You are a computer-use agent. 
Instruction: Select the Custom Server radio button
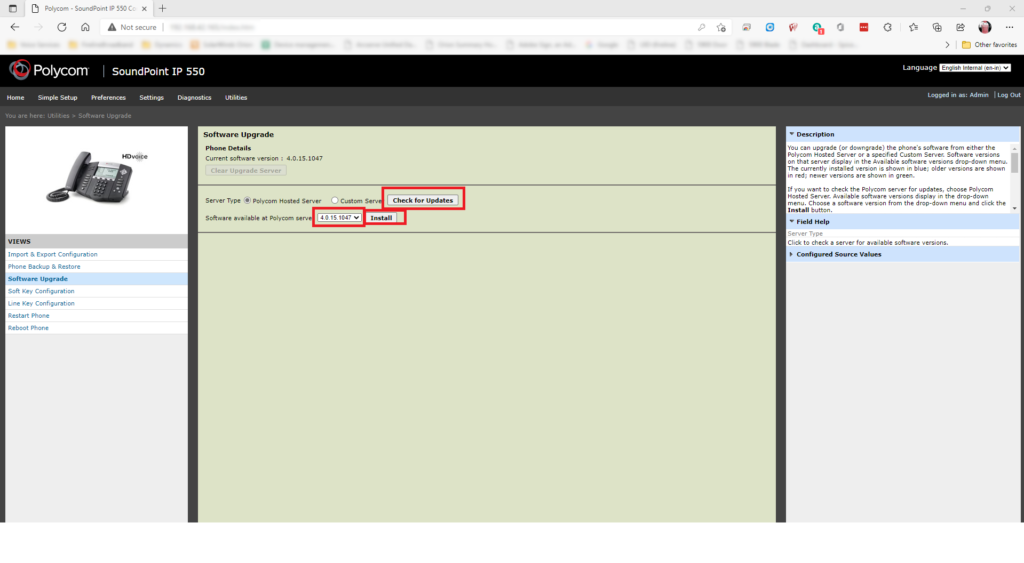[334, 200]
